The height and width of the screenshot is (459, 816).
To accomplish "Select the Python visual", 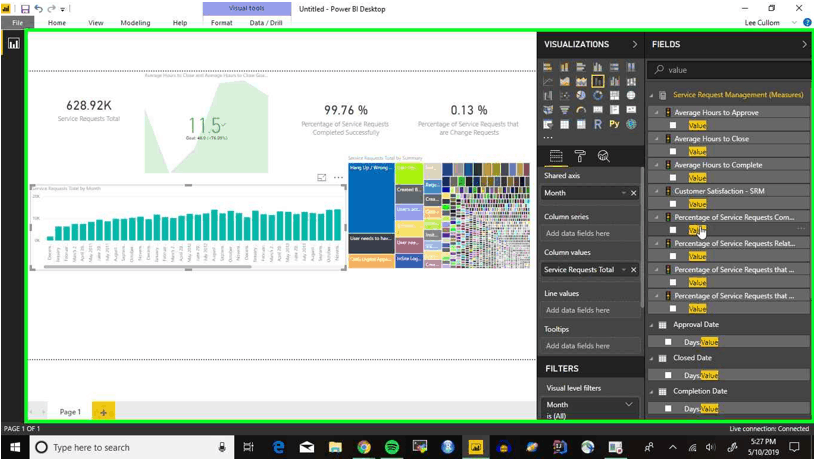I will [x=615, y=124].
